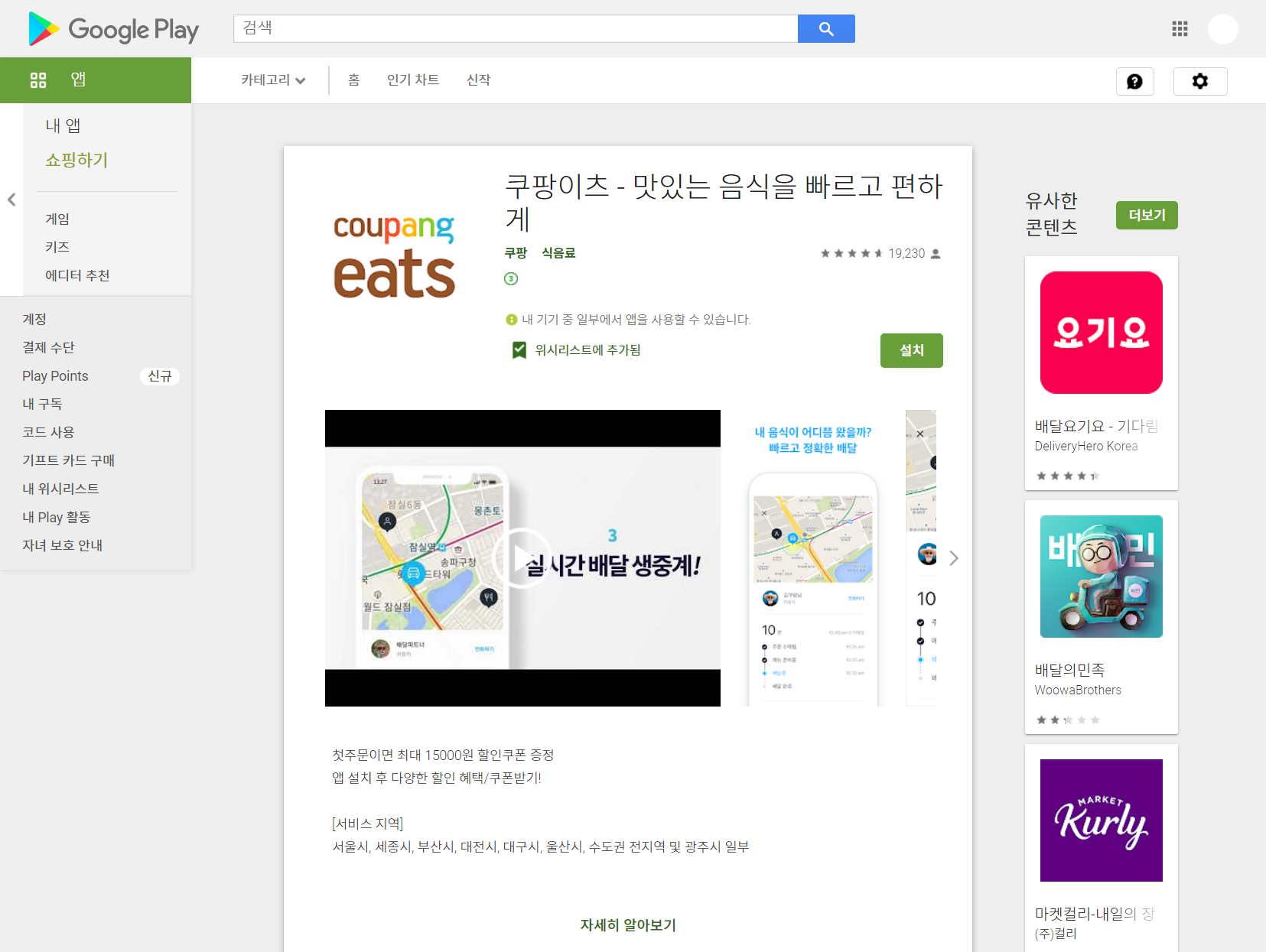Open 내 Play 활동 link
The width and height of the screenshot is (1266, 952).
coord(56,517)
